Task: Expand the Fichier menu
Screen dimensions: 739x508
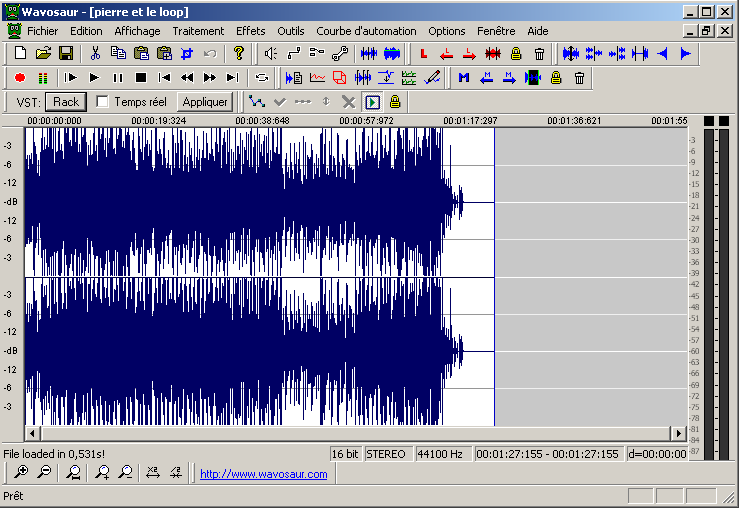Action: pos(43,31)
